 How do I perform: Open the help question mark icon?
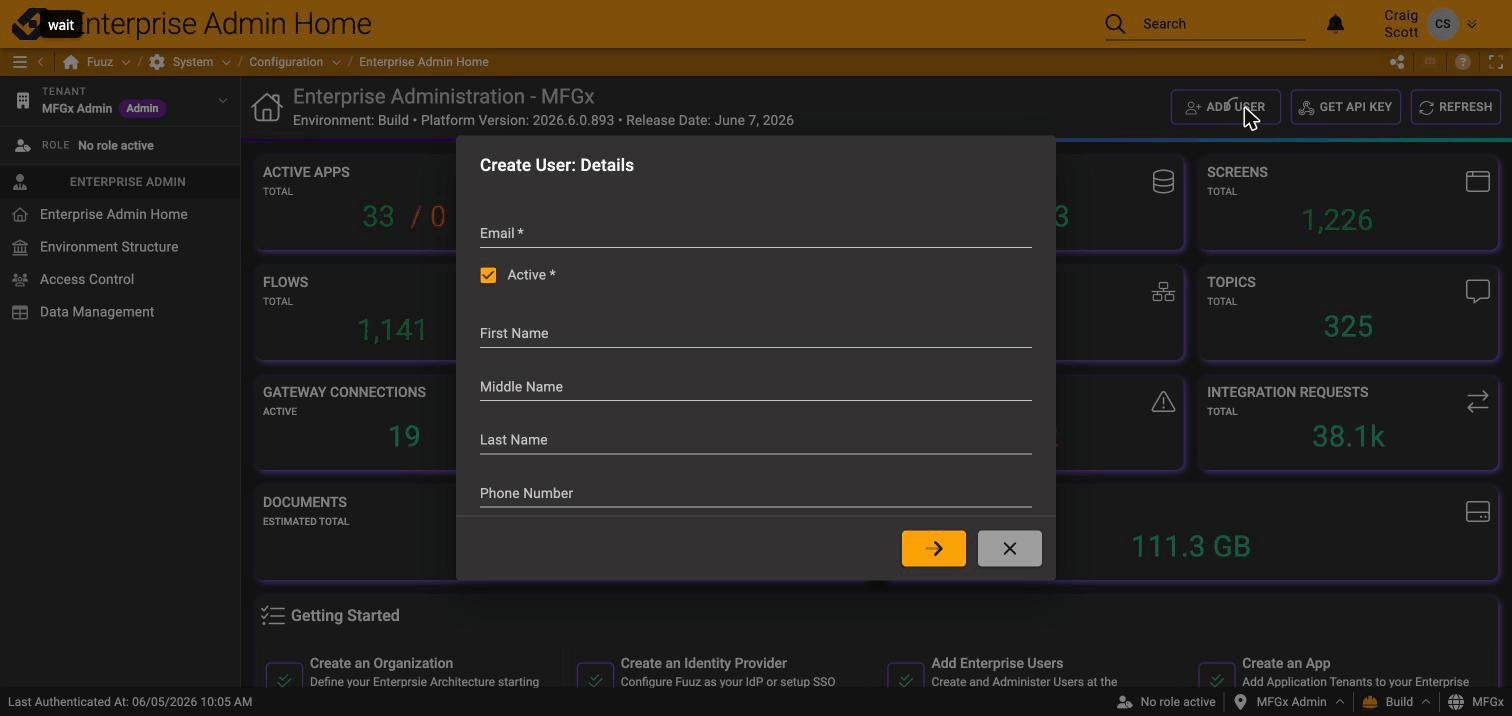pyautogui.click(x=1463, y=62)
